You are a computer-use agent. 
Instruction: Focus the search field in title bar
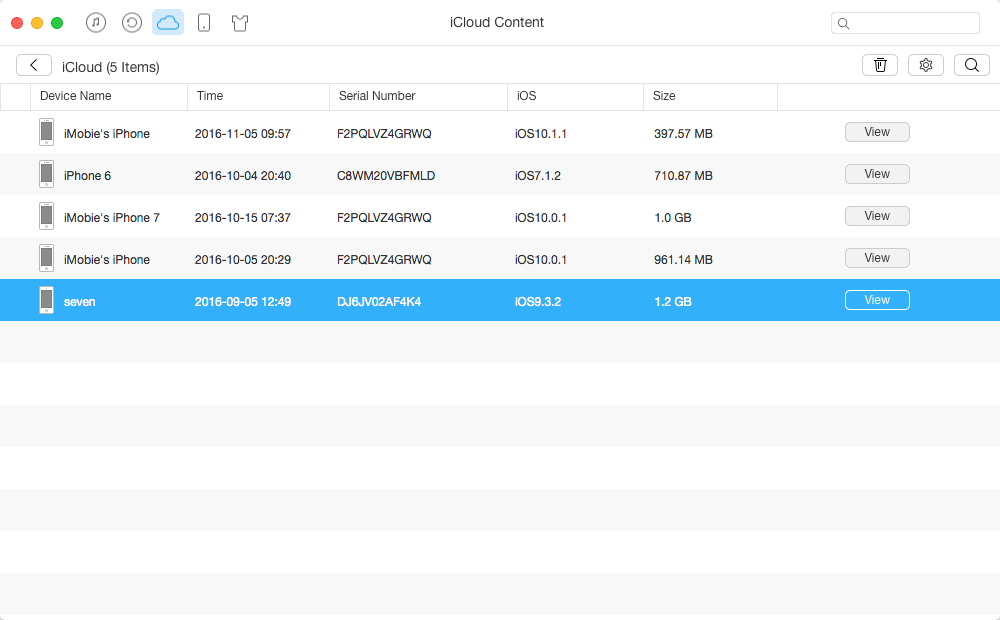[x=905, y=23]
